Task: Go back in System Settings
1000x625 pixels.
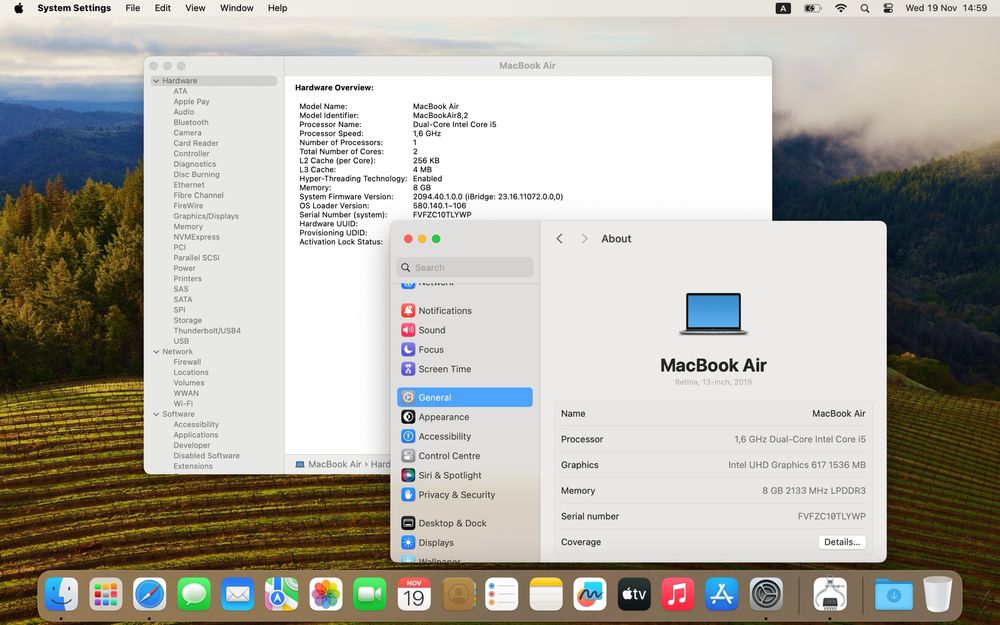Action: [559, 239]
